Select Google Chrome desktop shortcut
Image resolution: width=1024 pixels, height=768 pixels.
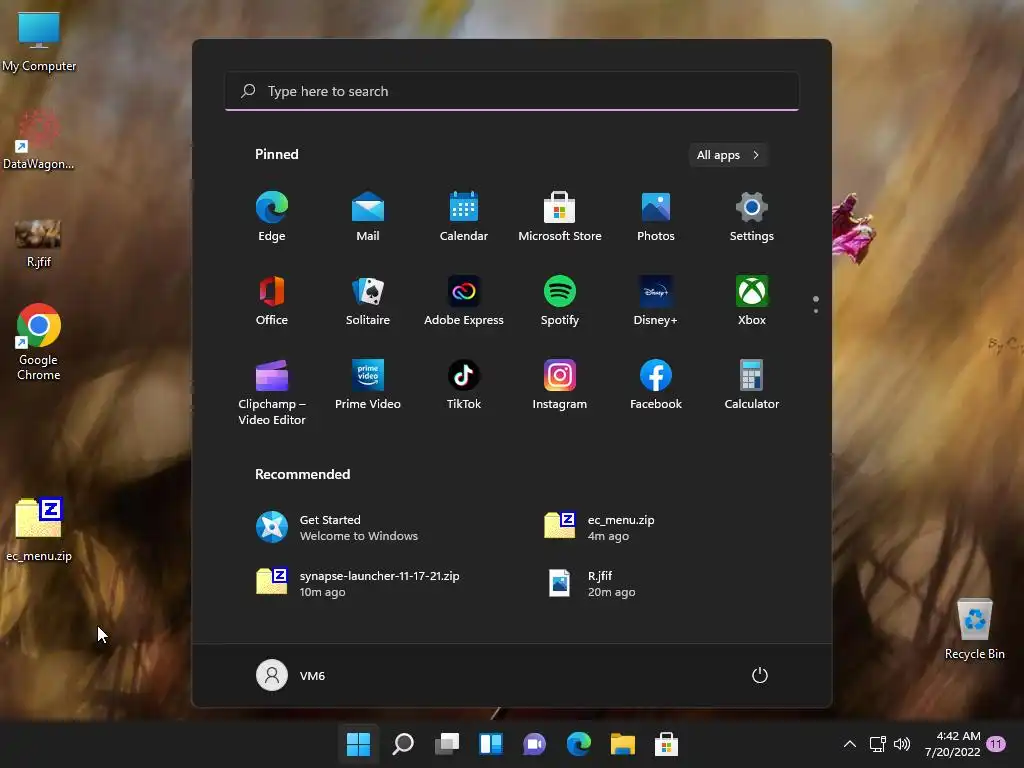coord(39,342)
